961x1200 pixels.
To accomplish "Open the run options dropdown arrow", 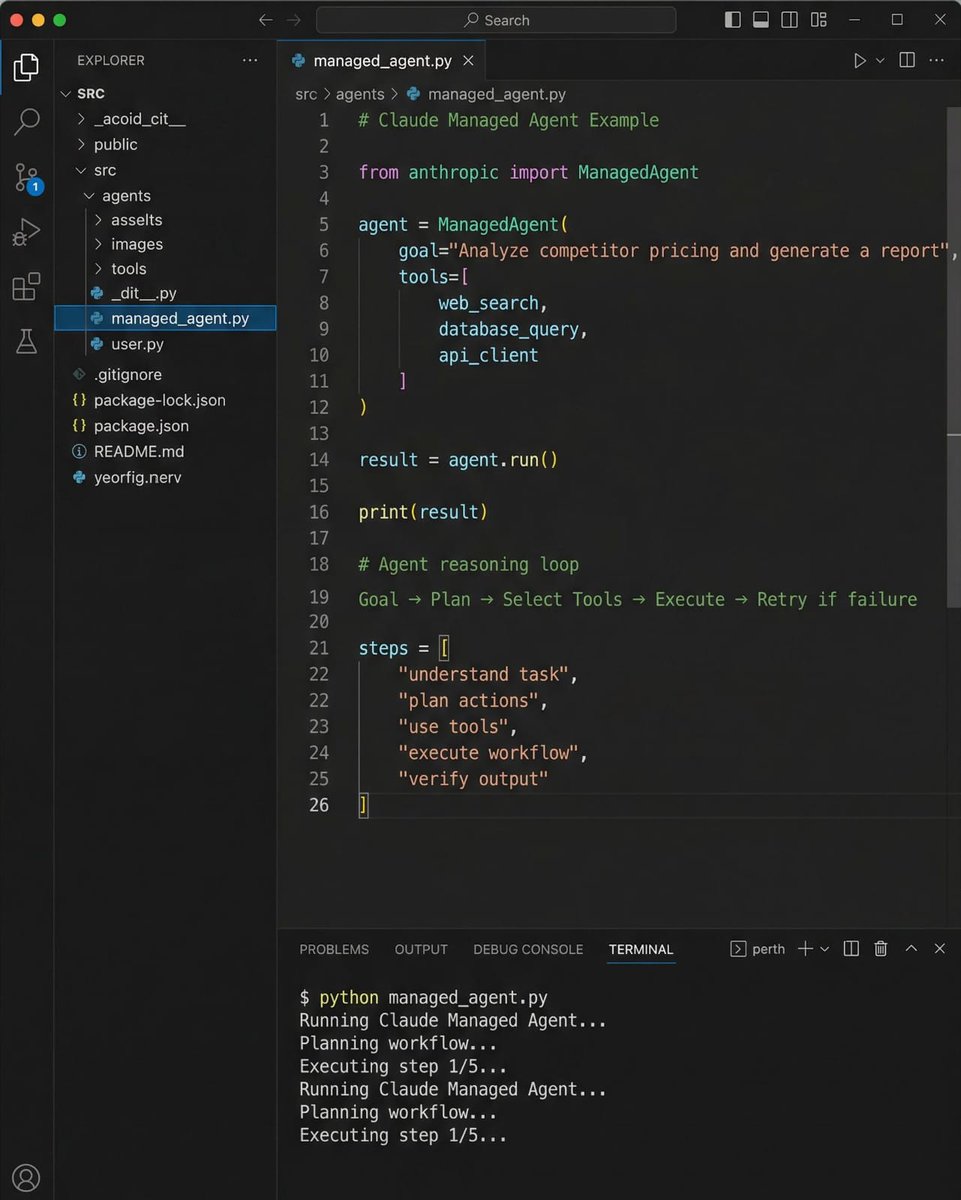I will (880, 61).
